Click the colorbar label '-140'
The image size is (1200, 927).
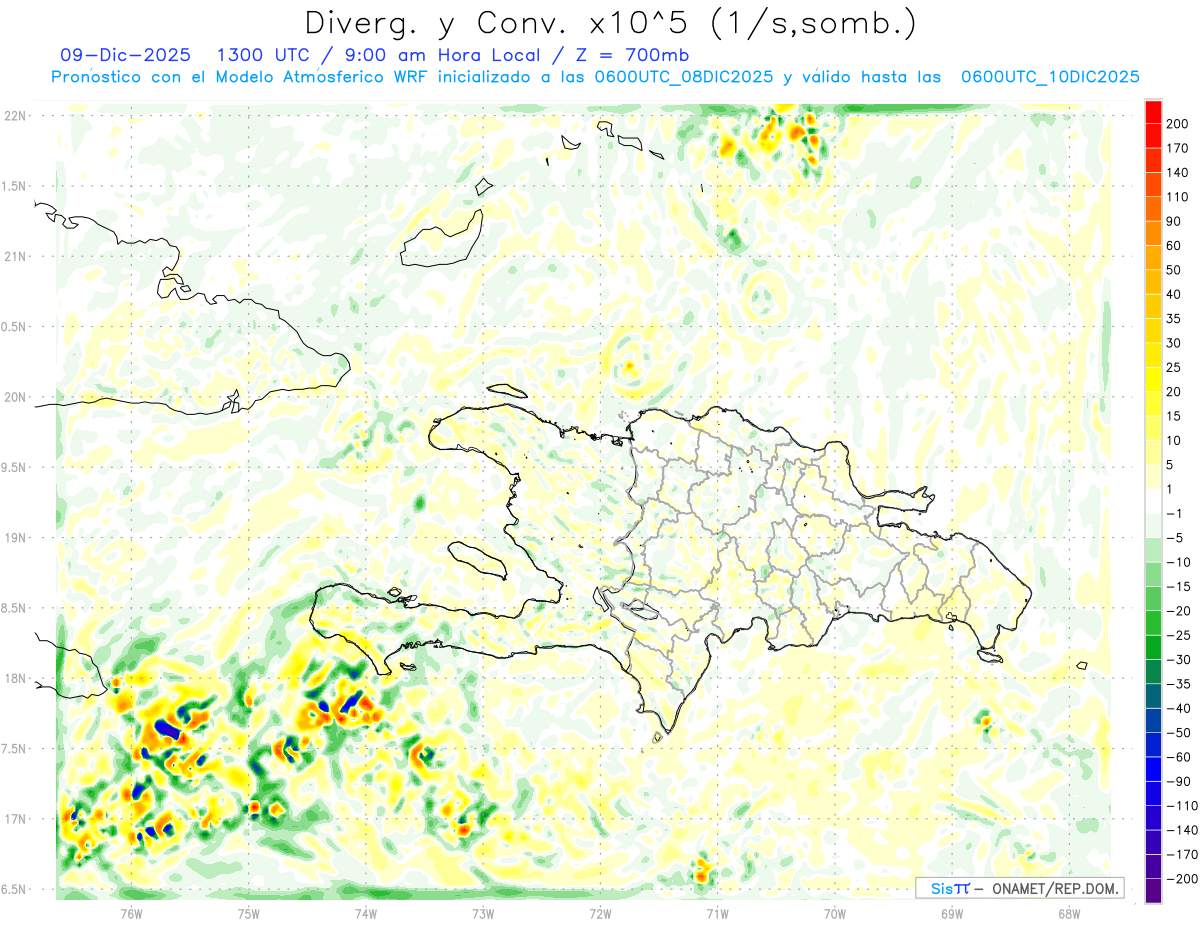tap(1181, 830)
